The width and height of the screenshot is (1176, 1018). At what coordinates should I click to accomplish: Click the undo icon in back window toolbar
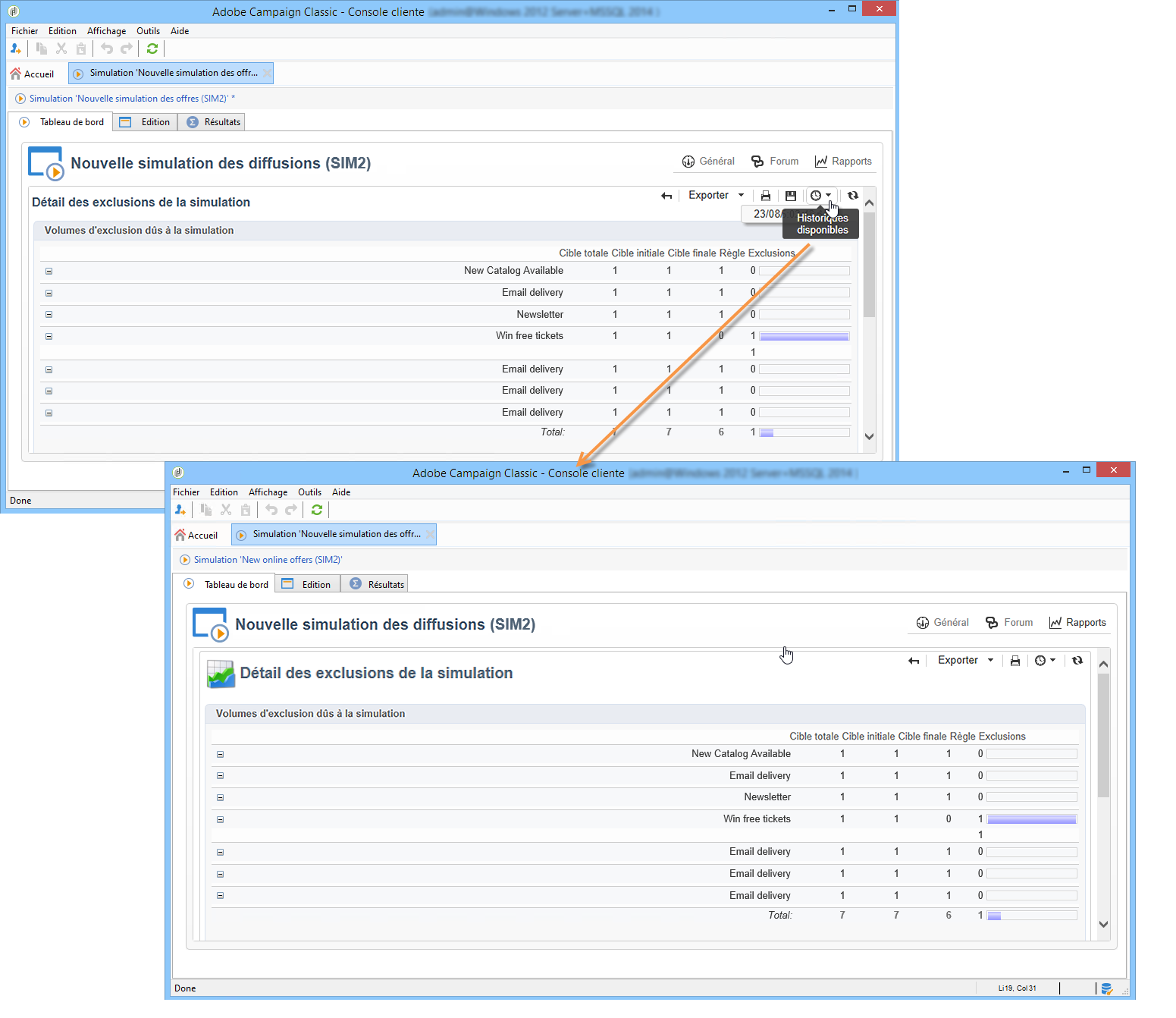(107, 49)
